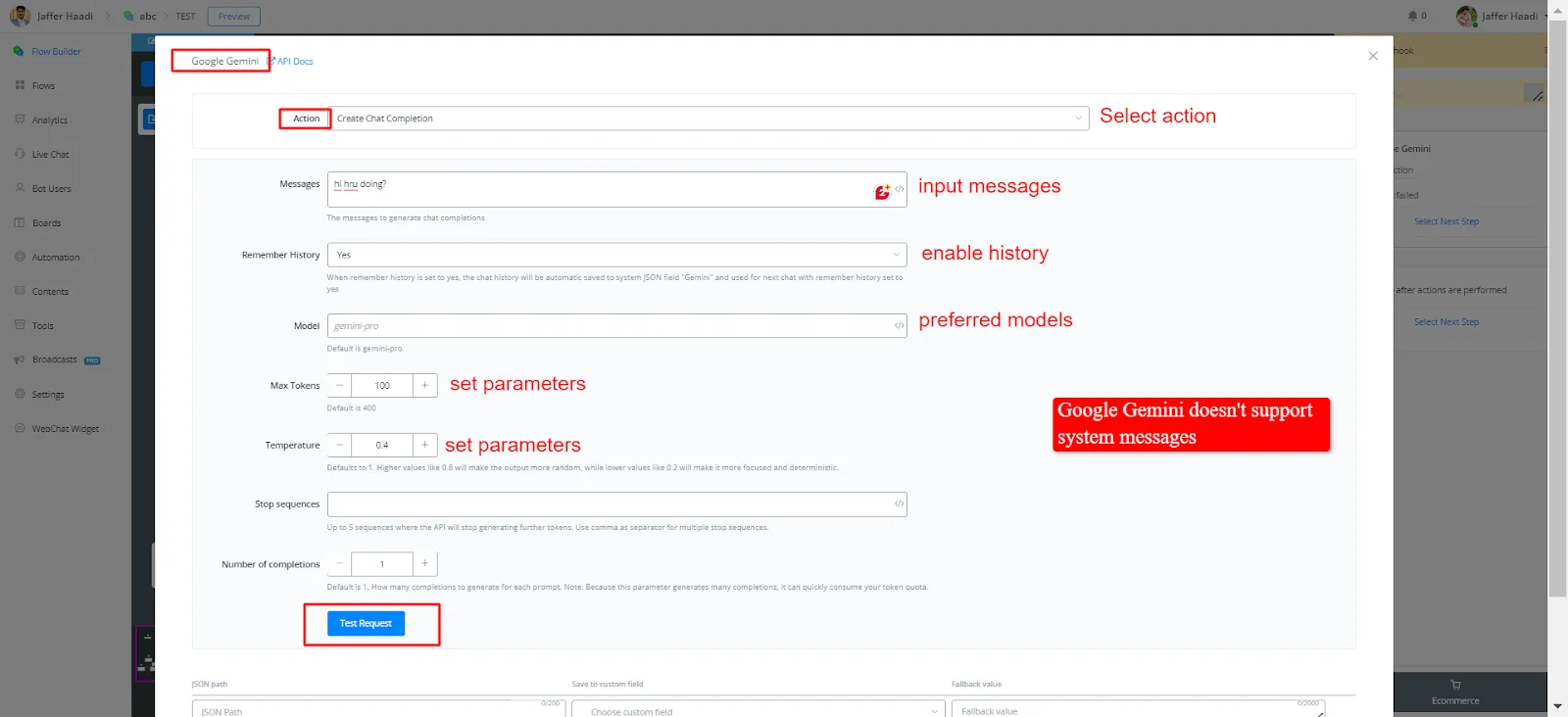The height and width of the screenshot is (717, 1568).
Task: Expand the Remember History dropdown
Action: 616,255
